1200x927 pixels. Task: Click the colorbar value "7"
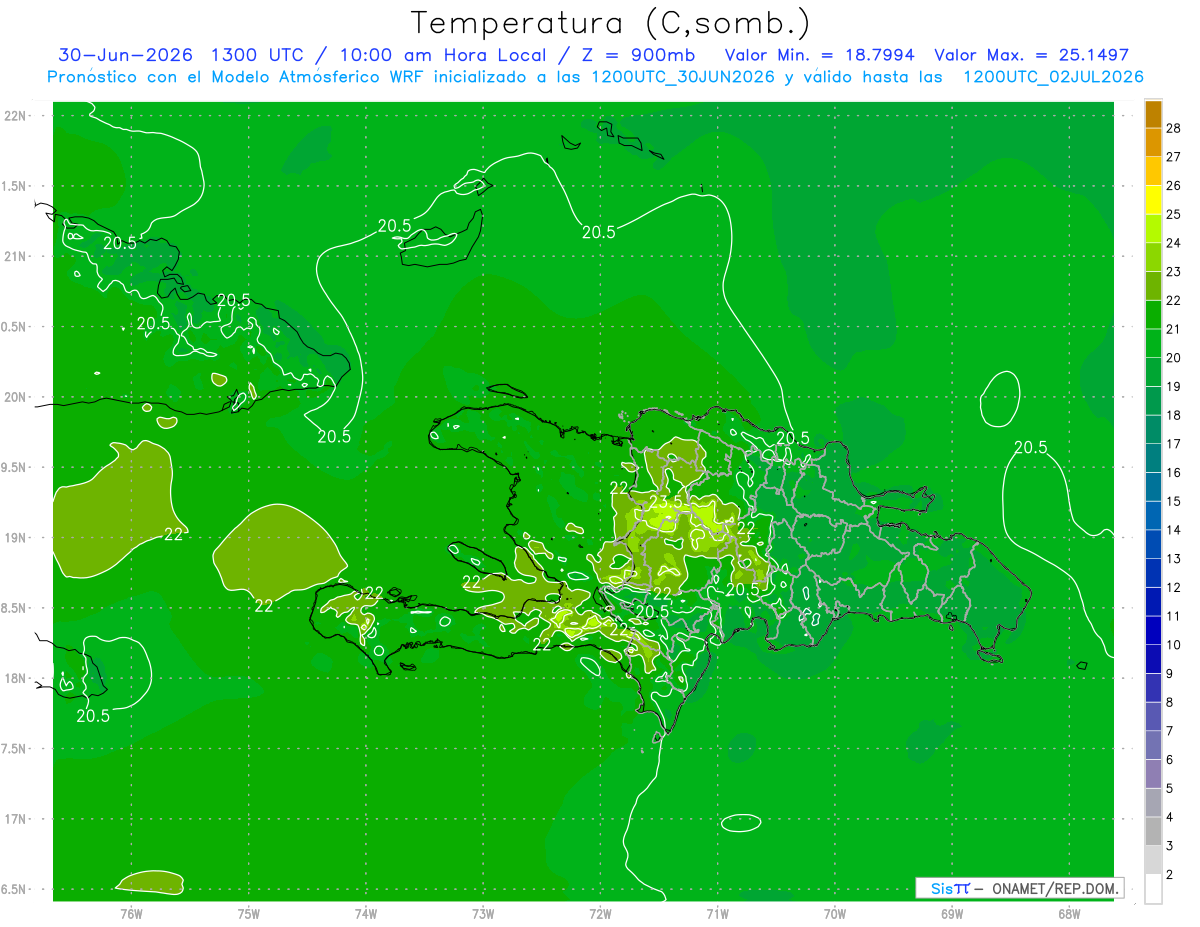[1170, 731]
